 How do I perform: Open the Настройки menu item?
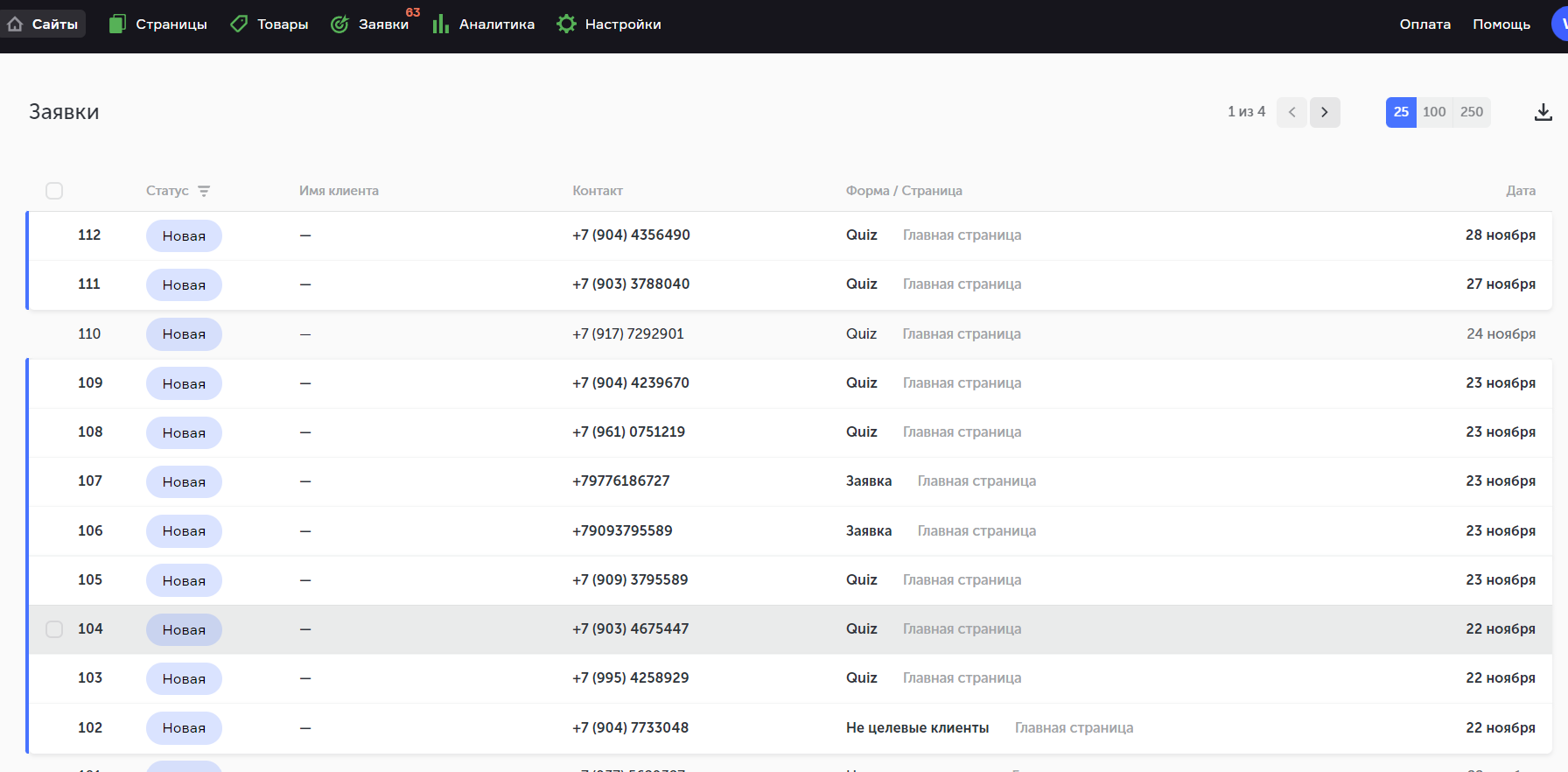click(x=609, y=24)
